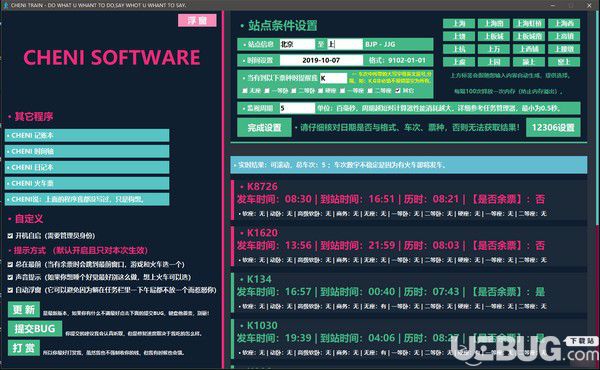Click K8726 departure time 08:30 line

[390, 199]
